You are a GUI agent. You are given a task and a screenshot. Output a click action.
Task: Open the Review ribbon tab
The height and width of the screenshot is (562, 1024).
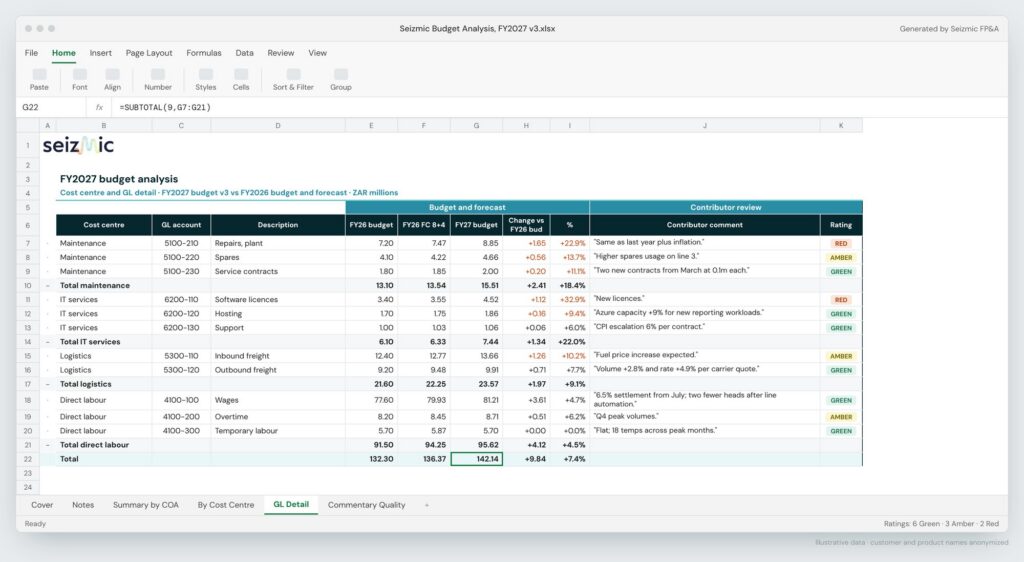(281, 53)
